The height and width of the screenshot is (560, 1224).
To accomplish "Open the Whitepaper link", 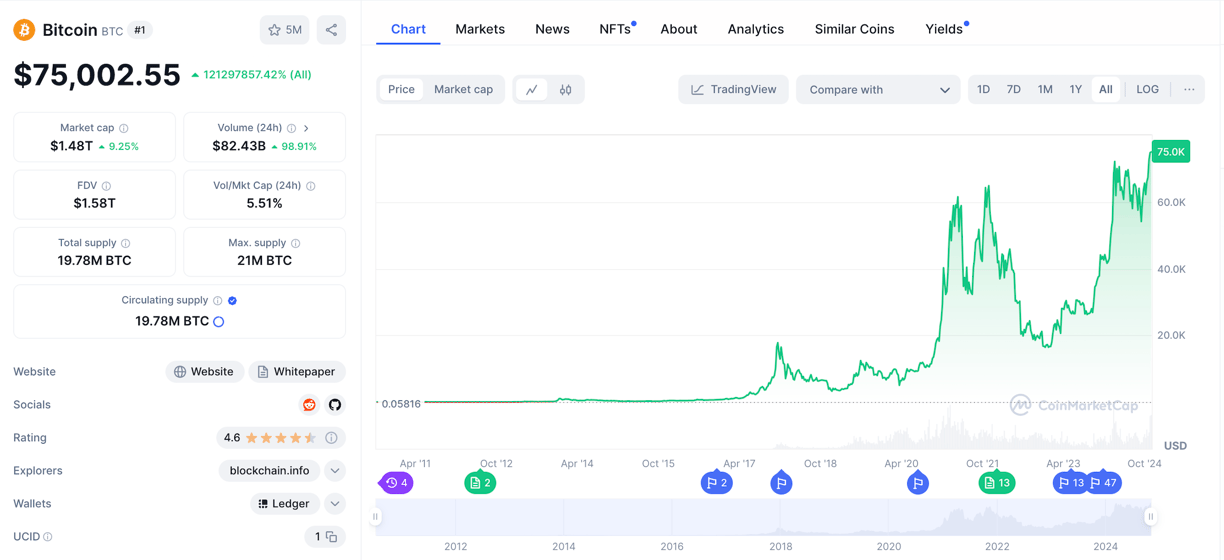I will [297, 372].
